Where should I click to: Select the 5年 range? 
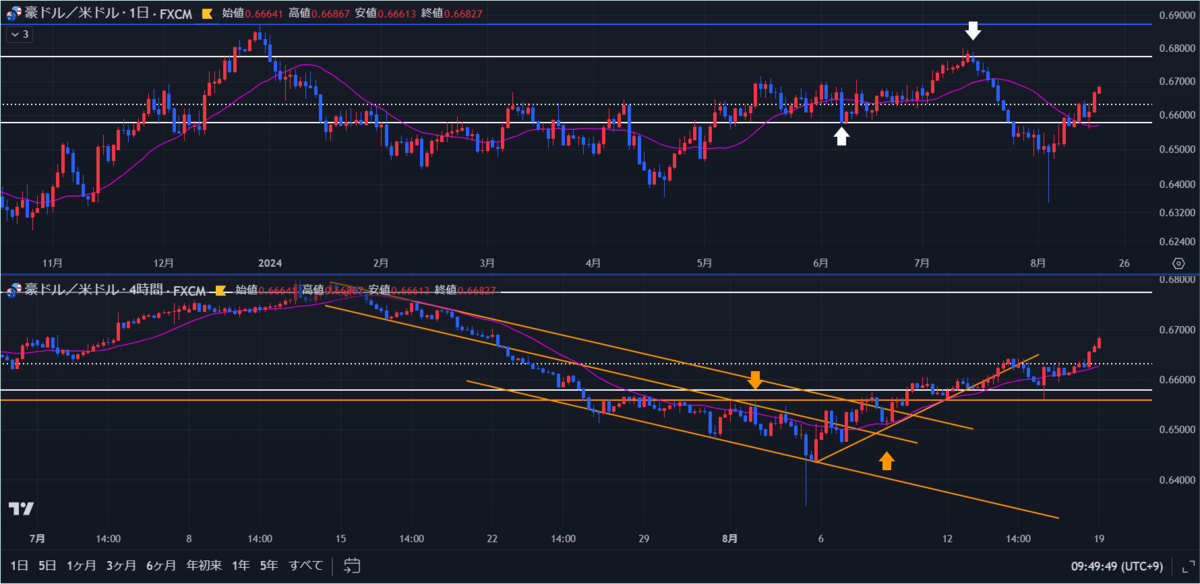tap(268, 565)
